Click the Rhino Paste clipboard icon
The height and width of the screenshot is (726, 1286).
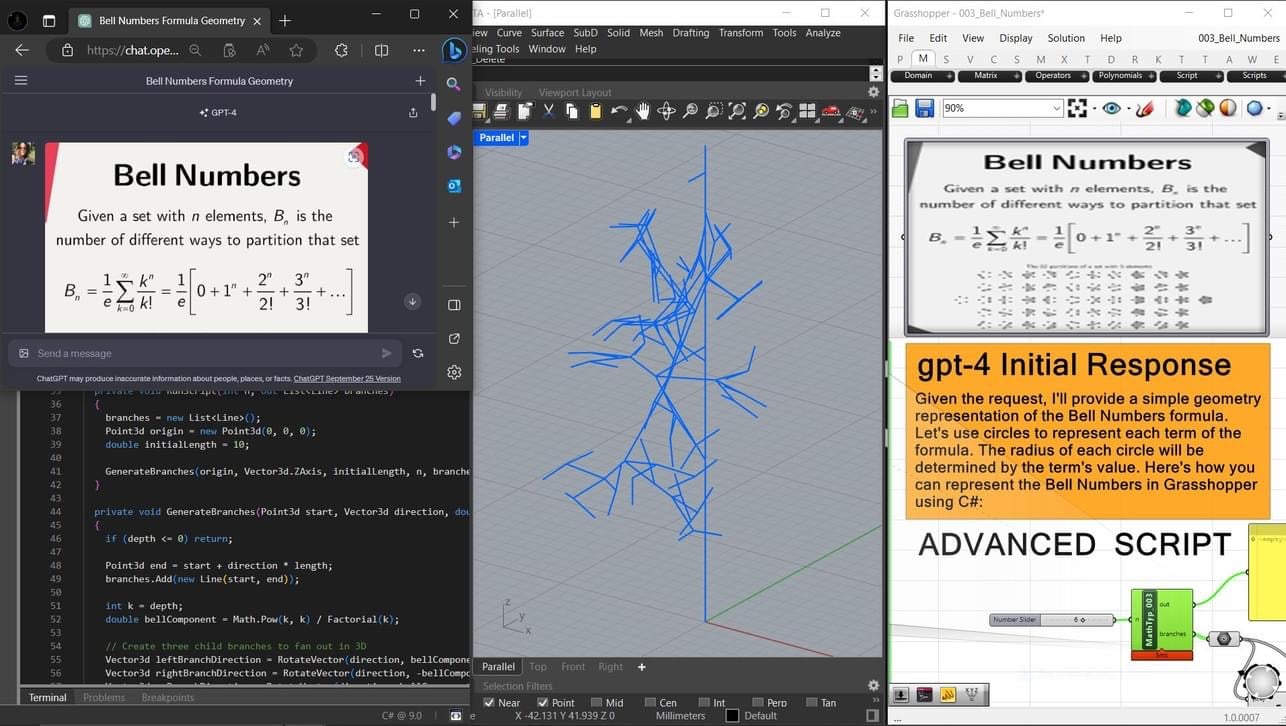click(596, 111)
